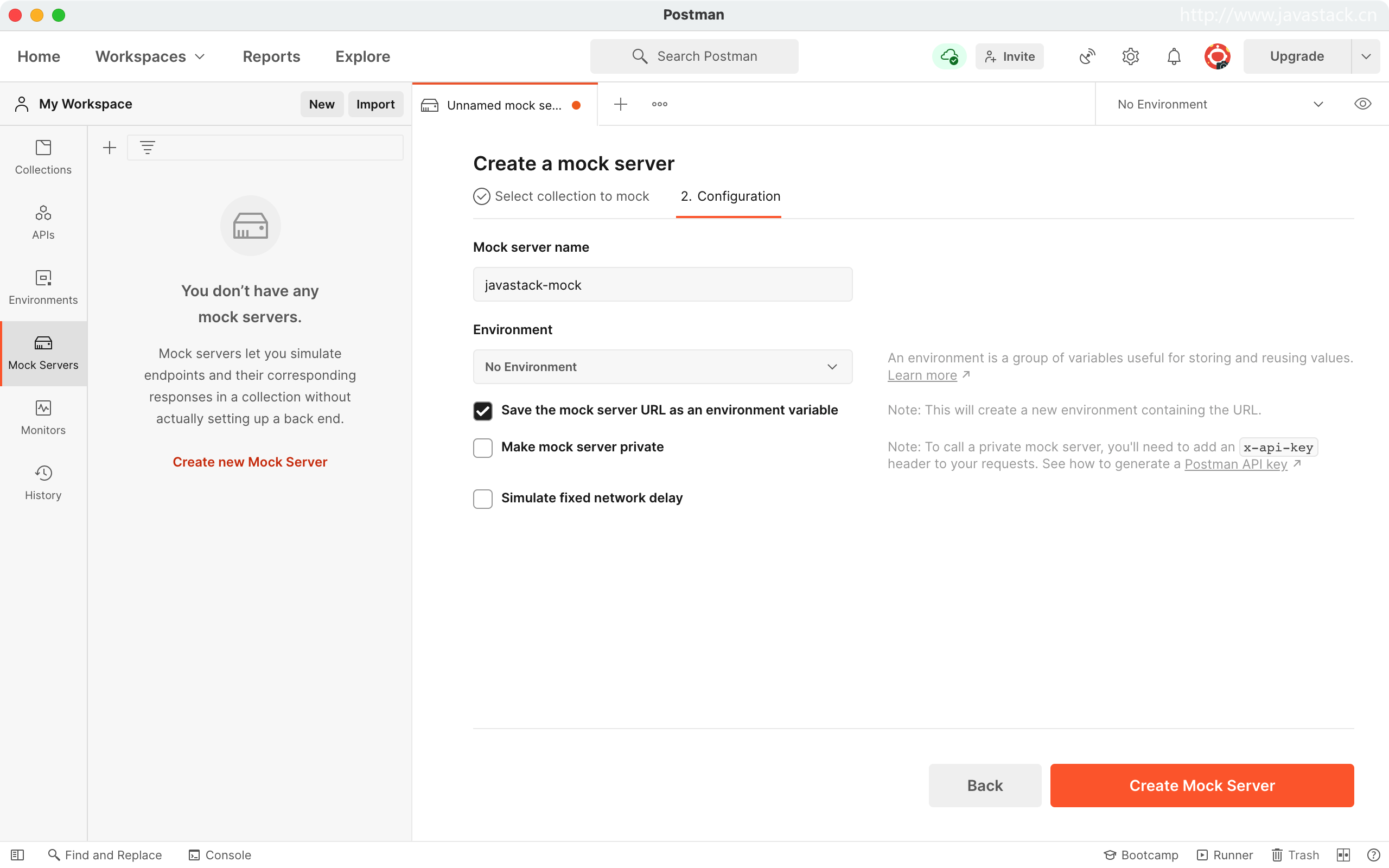Image resolution: width=1389 pixels, height=868 pixels.
Task: Open the Collections sidebar panel
Action: 43,157
